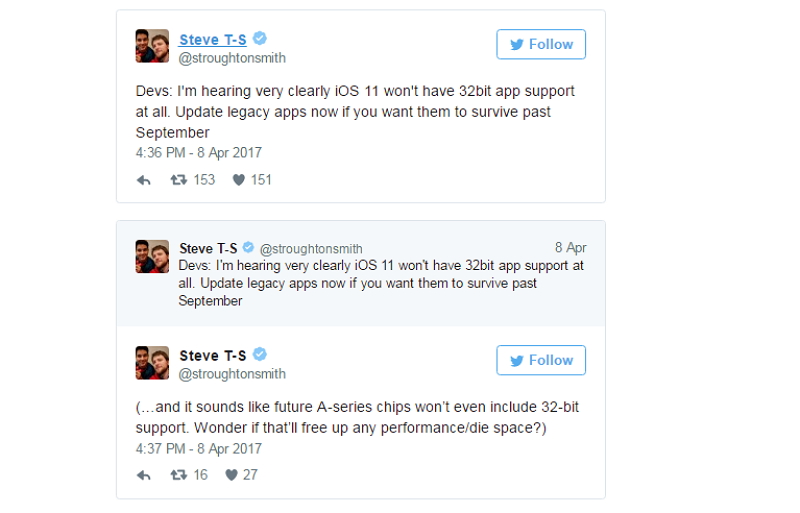The width and height of the screenshot is (800, 513).
Task: Retweet the tweet with 16 retweets
Action: pyautogui.click(x=178, y=475)
